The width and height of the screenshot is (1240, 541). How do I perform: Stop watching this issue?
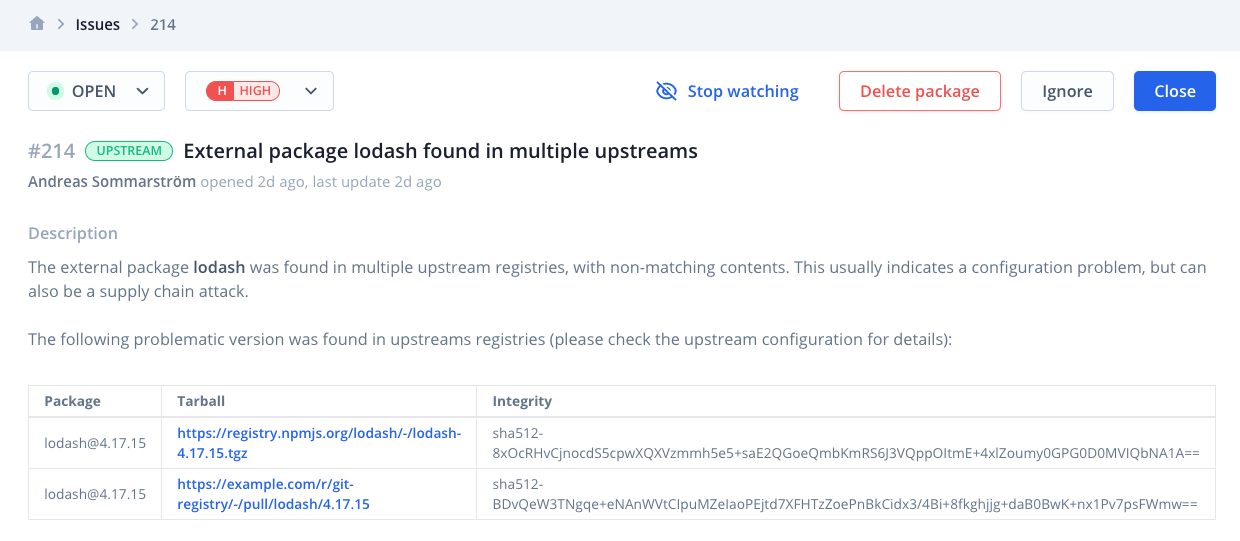(727, 91)
